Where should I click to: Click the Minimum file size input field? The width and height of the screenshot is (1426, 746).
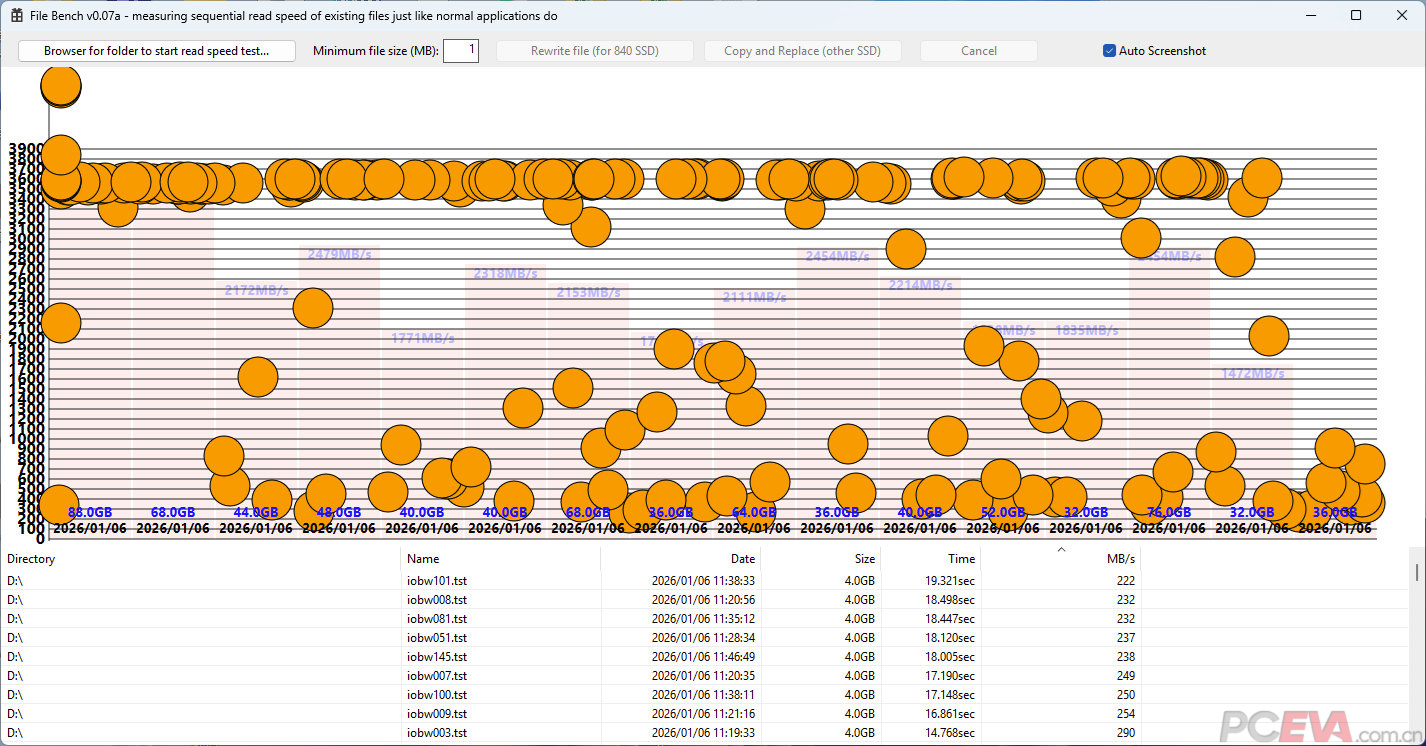461,51
